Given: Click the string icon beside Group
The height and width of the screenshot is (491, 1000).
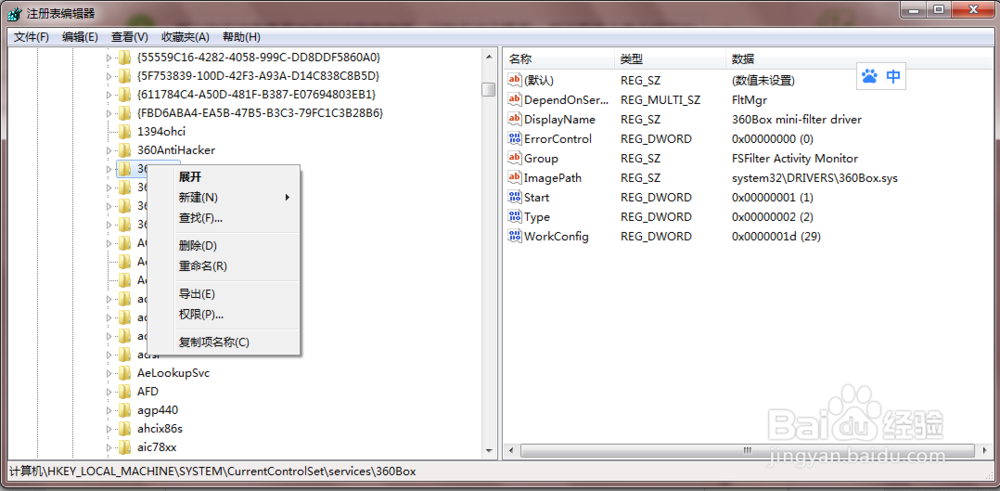Looking at the screenshot, I should coord(514,158).
